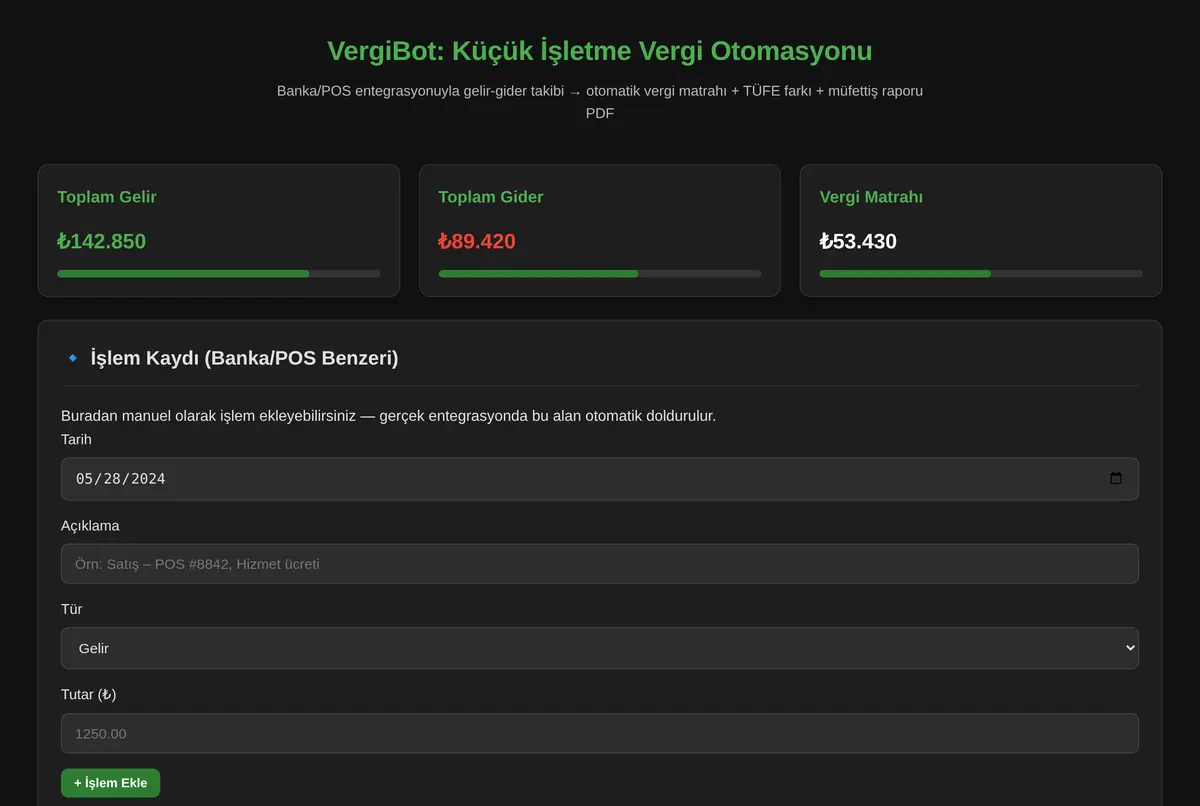Image resolution: width=1200 pixels, height=806 pixels.
Task: Click the ₺53.430 tax base value
Action: [858, 241]
